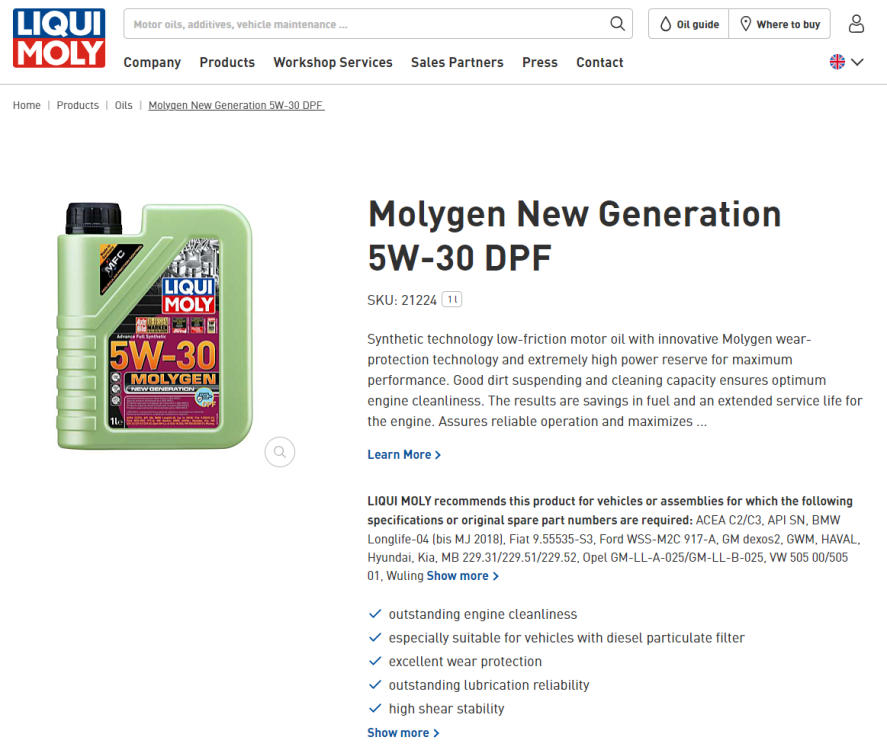Expand benefits list Show more link
Viewport: 887px width, 750px height.
pos(403,733)
